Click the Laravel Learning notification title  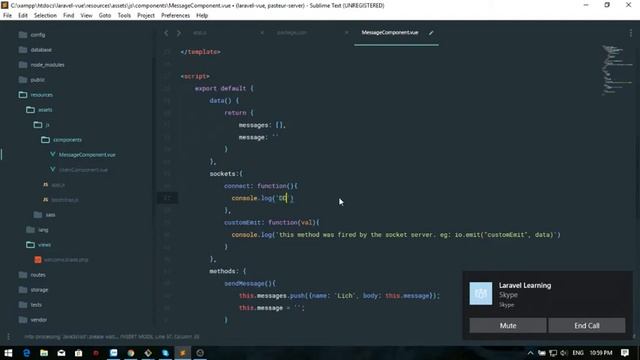pyautogui.click(x=525, y=286)
